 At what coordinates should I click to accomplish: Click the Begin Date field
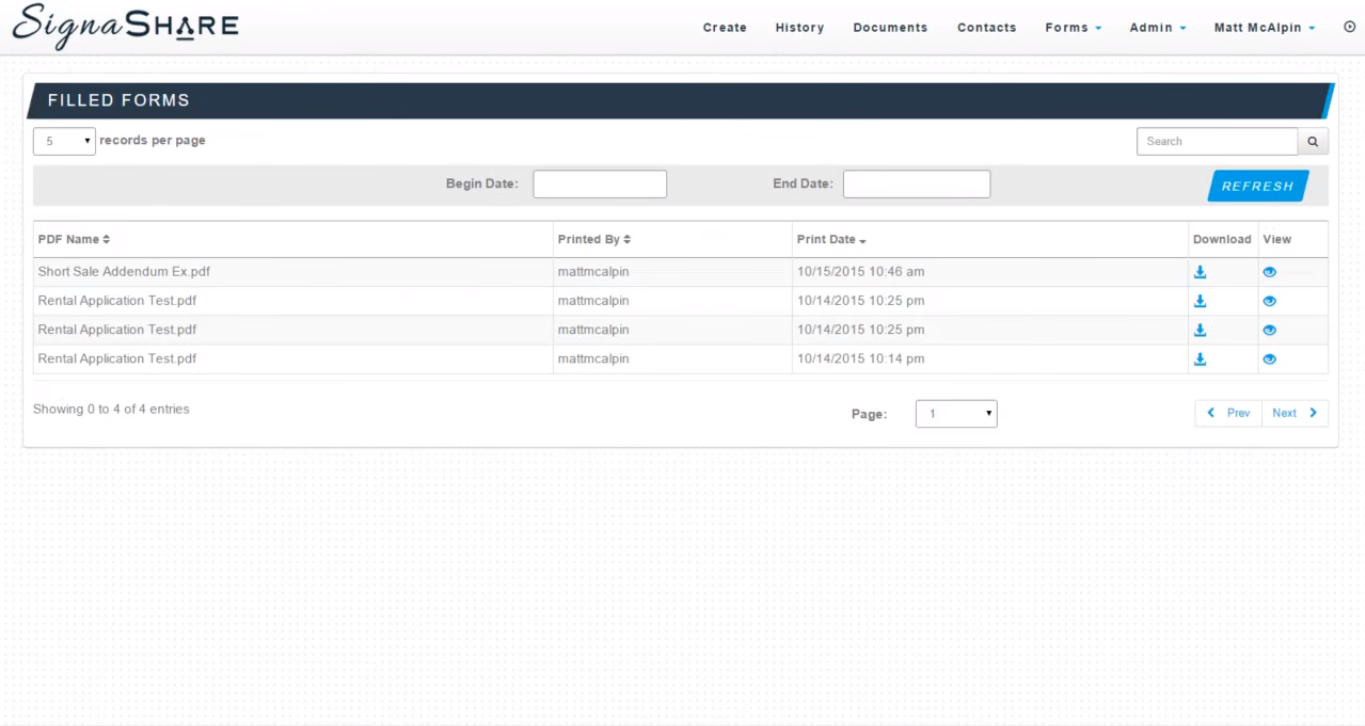click(x=599, y=184)
